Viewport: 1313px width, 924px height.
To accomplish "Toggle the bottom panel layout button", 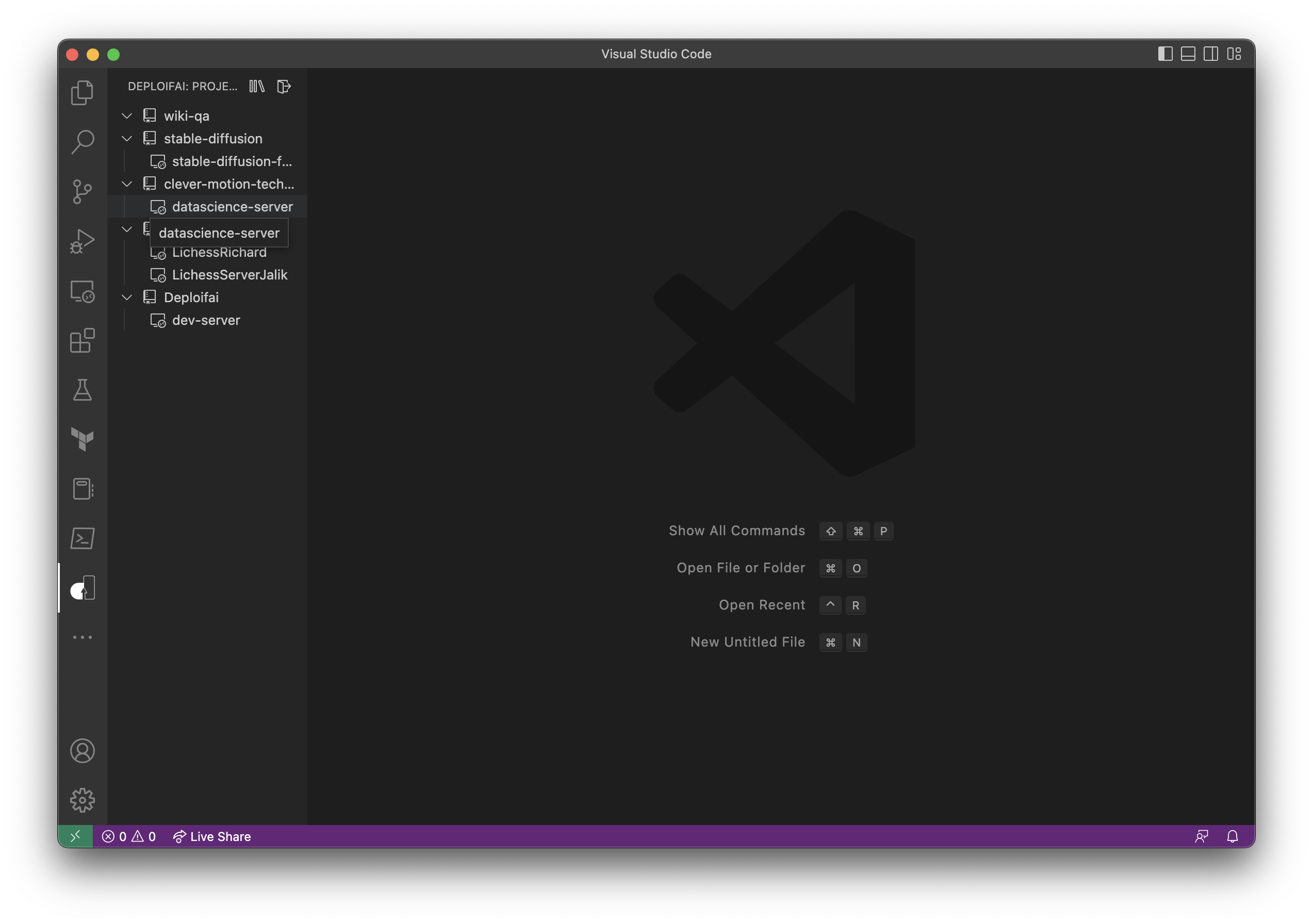I will coord(1188,54).
